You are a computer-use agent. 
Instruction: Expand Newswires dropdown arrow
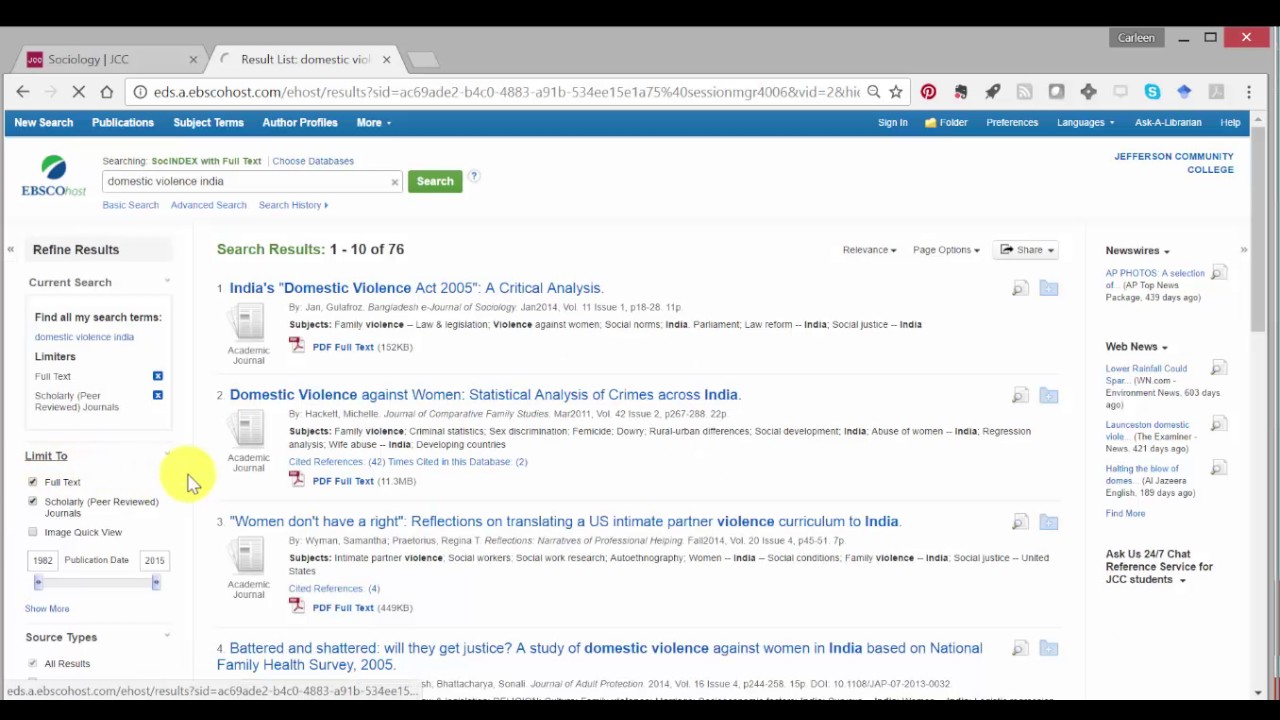pos(1166,252)
